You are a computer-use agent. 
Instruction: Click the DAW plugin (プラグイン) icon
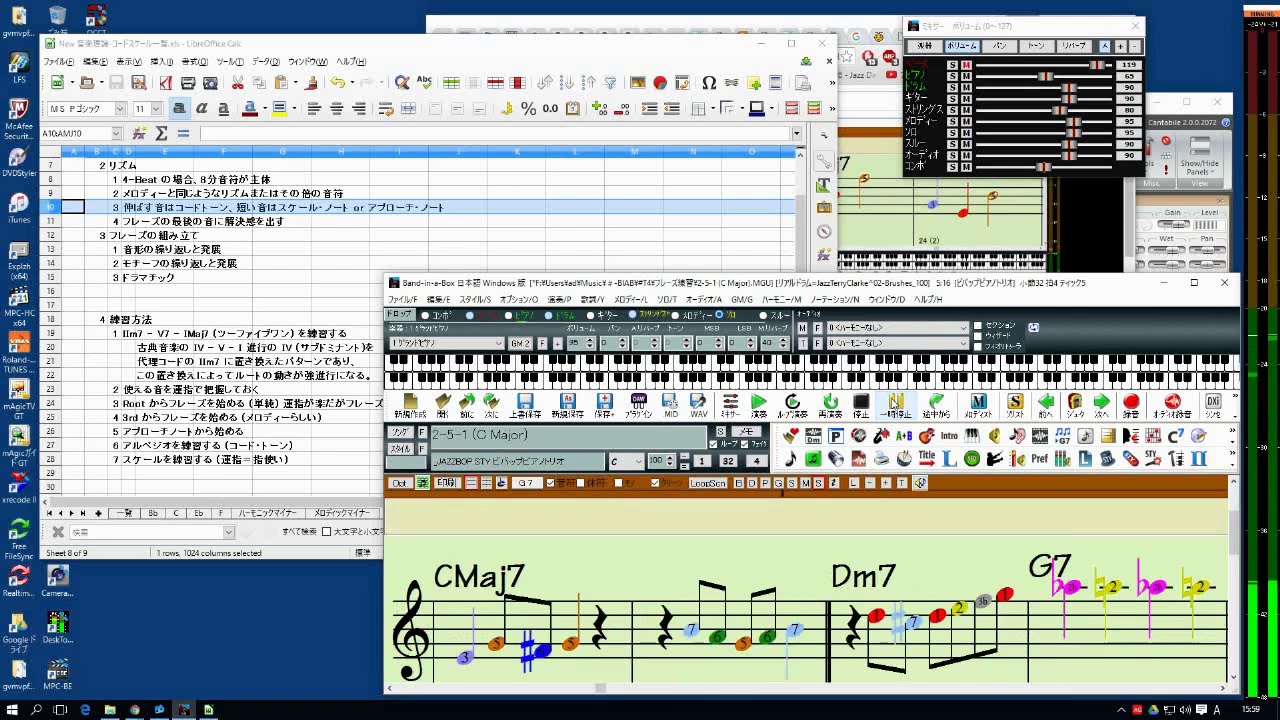(x=638, y=405)
